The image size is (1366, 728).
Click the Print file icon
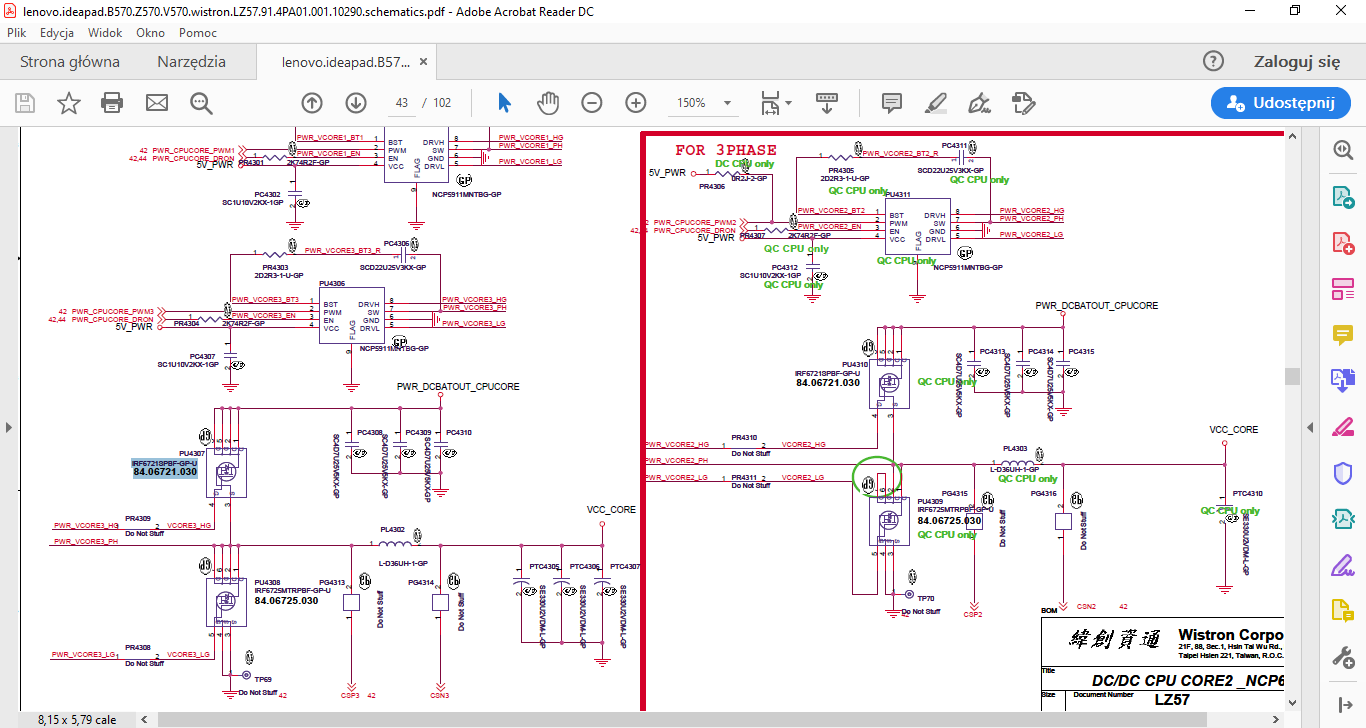tap(112, 103)
